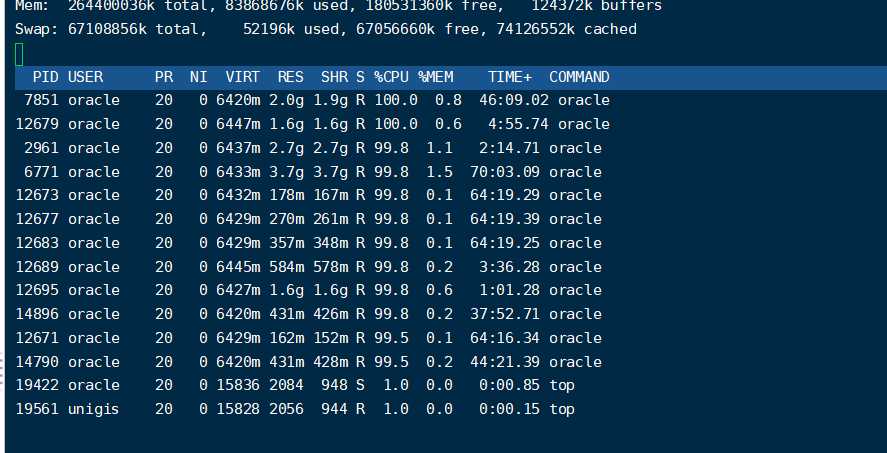Image resolution: width=887 pixels, height=453 pixels.
Task: Click the 15828 VIRT value
Action: coord(238,409)
